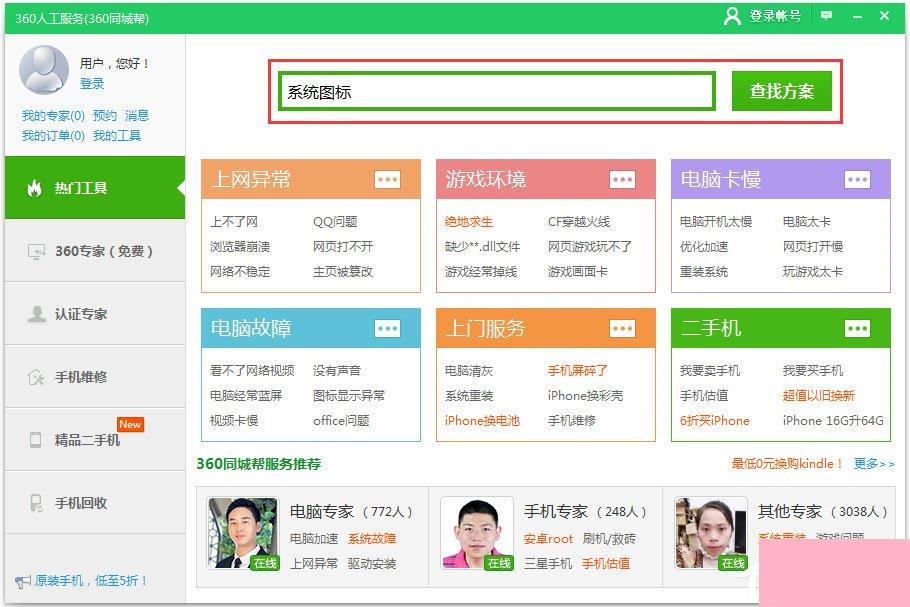Open more options on 上网异常 card
The image size is (910, 607).
(x=387, y=179)
